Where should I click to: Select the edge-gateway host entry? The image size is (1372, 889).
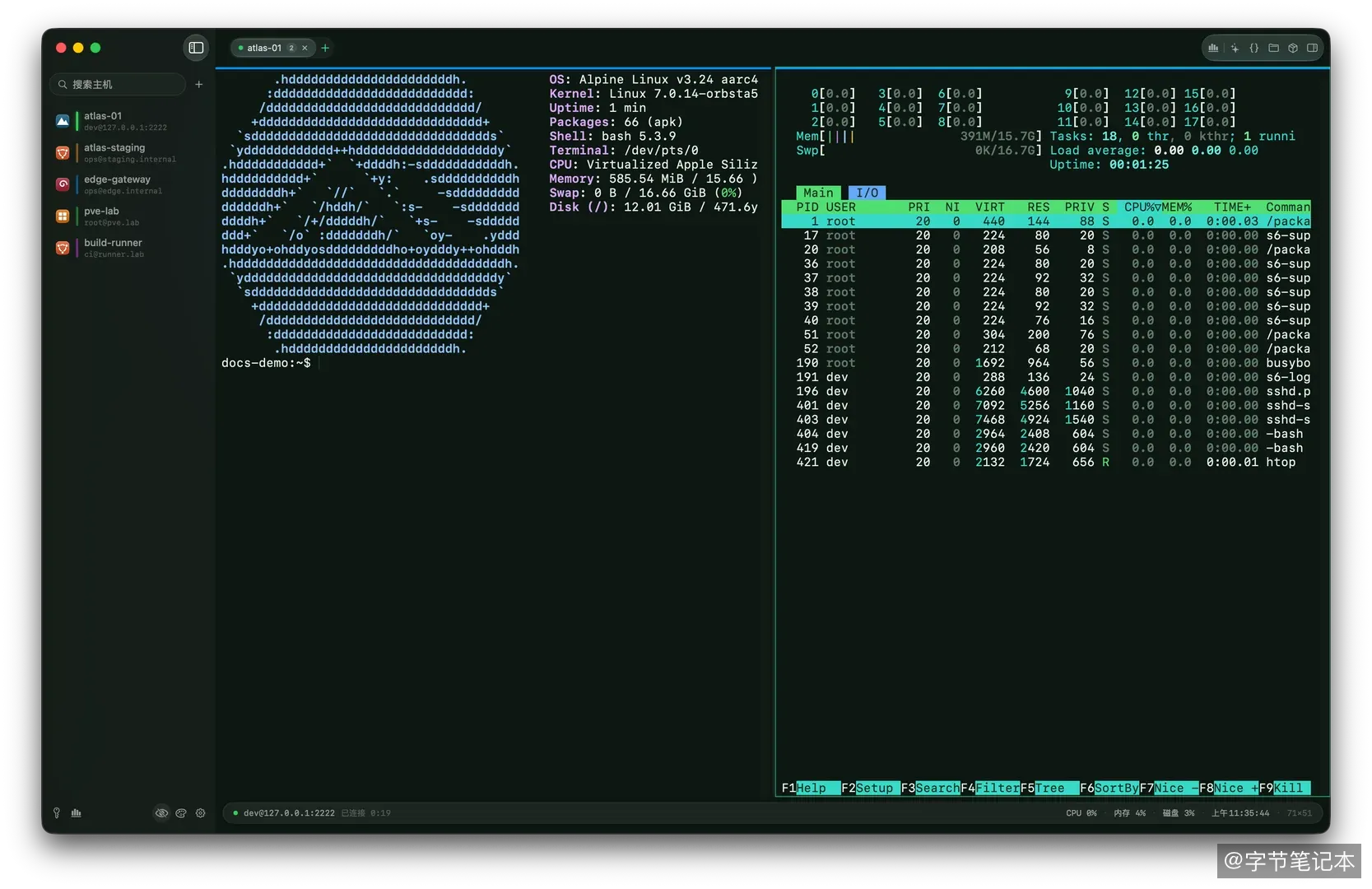point(129,184)
